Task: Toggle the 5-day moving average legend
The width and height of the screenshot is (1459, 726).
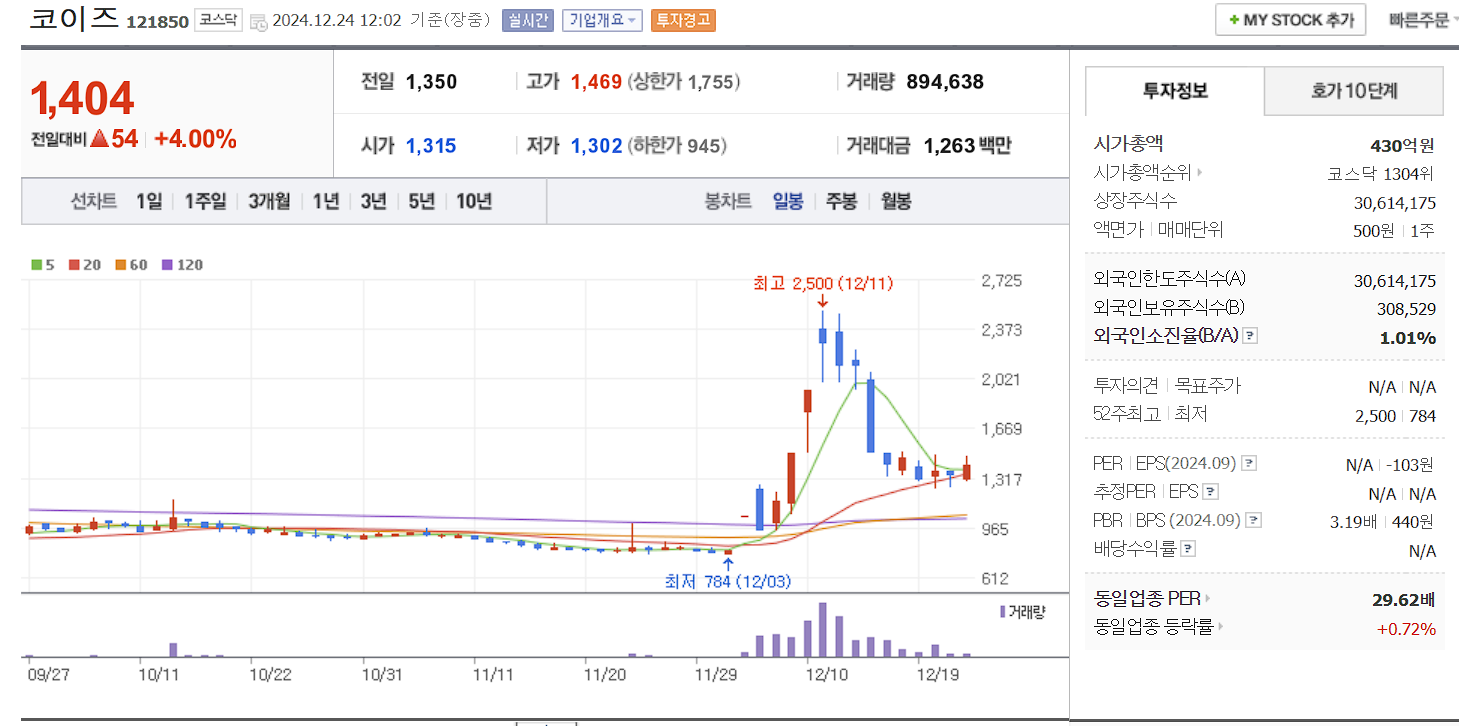Action: point(34,264)
